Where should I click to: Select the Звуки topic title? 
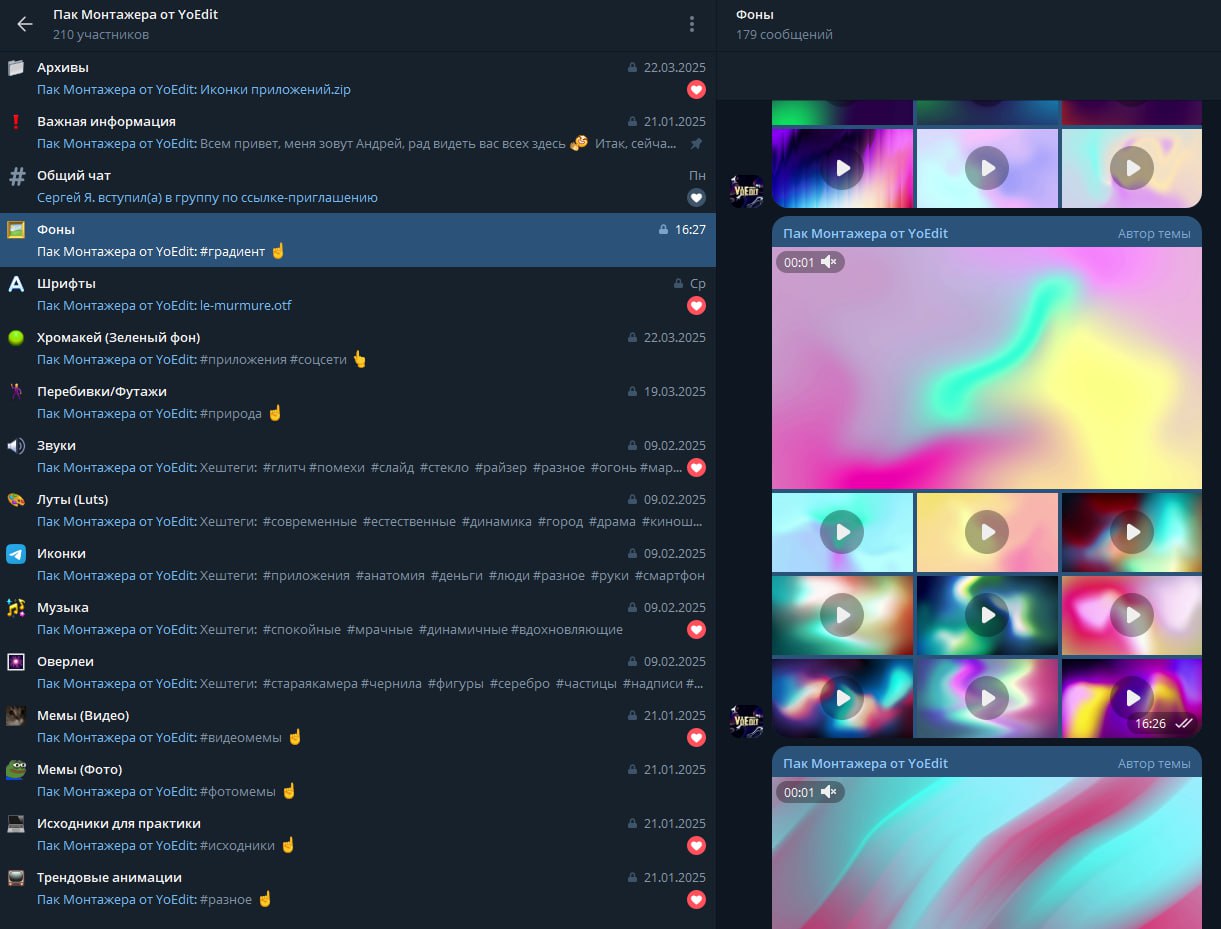[56, 446]
